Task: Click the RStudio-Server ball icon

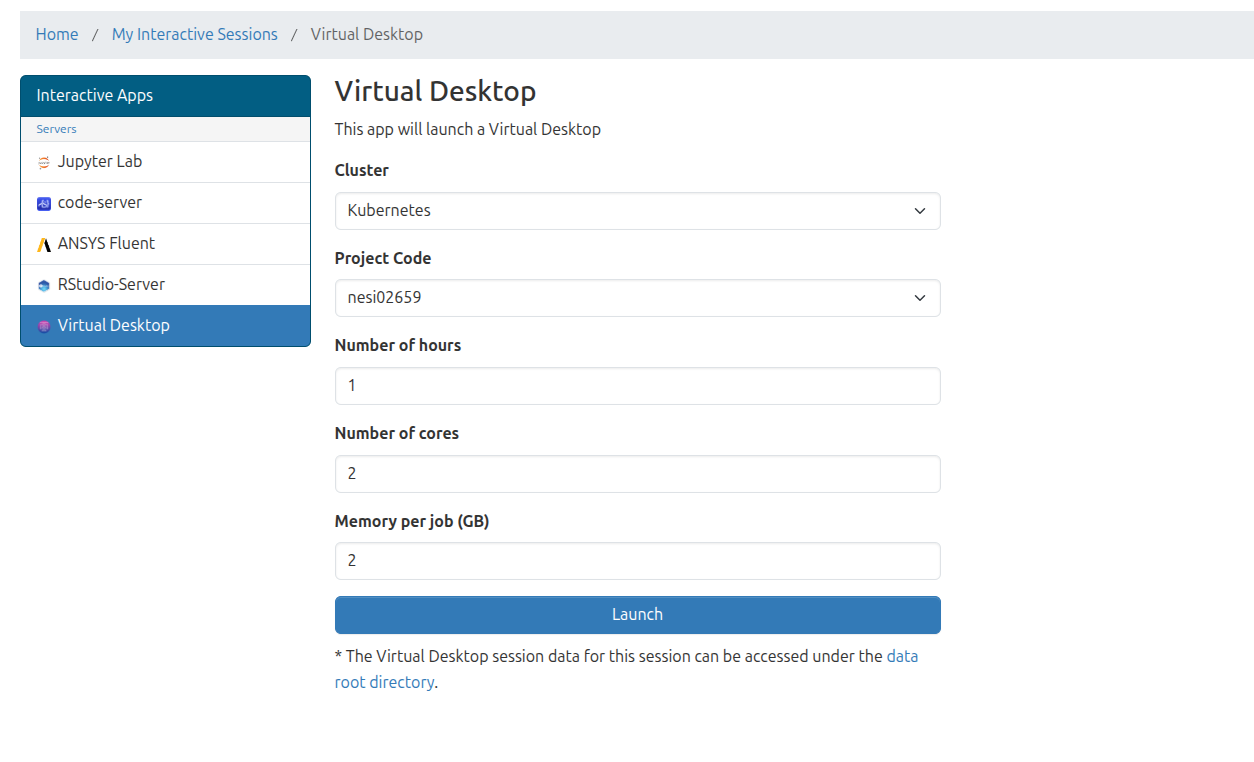Action: pos(44,284)
